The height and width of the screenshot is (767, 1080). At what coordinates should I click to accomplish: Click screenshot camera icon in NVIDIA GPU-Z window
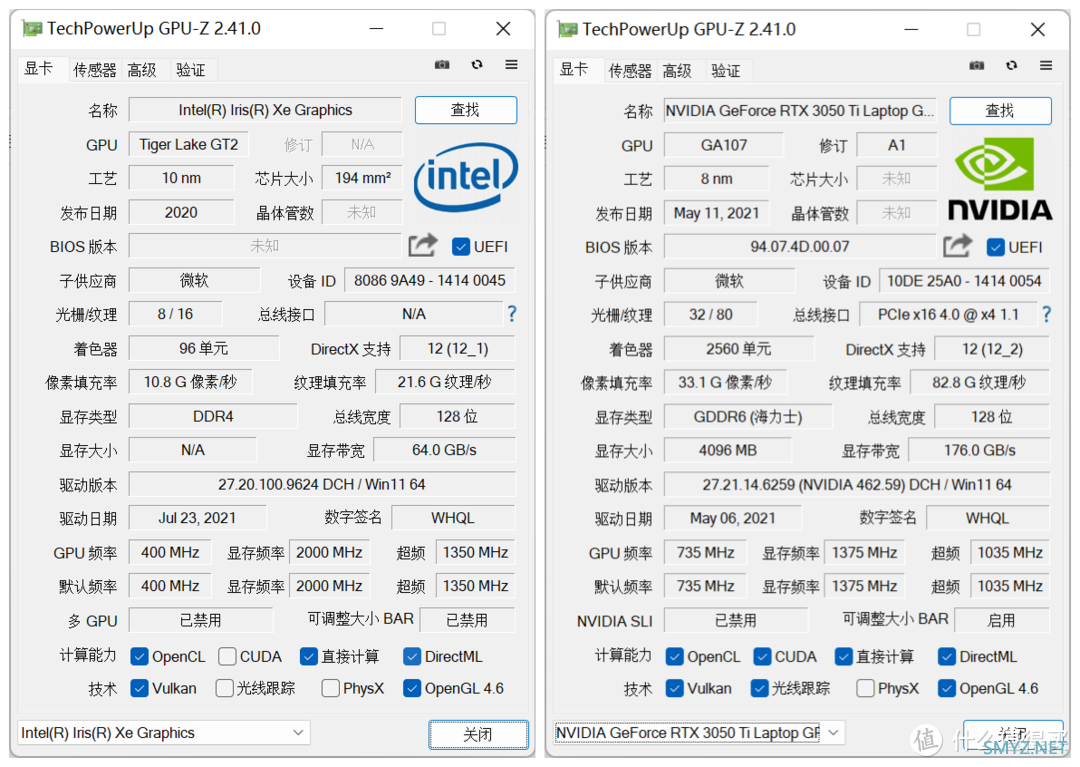977,65
